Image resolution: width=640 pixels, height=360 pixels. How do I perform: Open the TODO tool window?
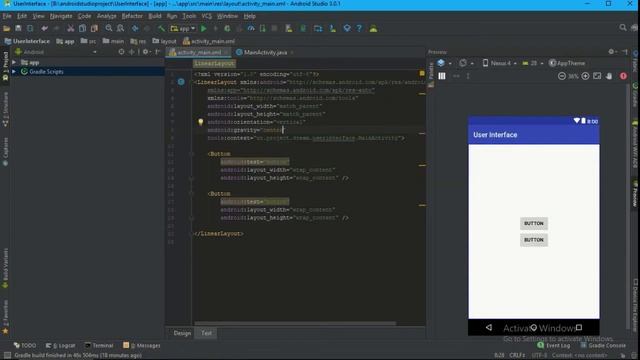pyautogui.click(x=24, y=345)
